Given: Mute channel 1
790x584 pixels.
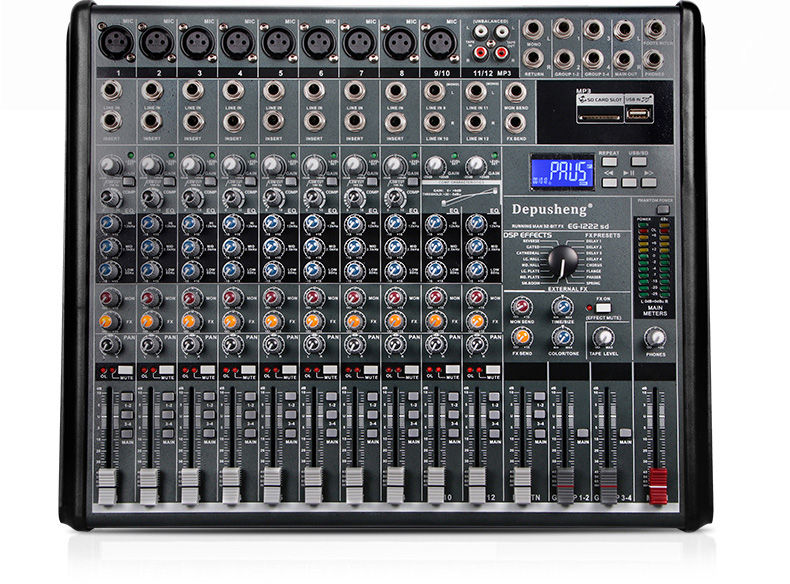Looking at the screenshot, I should (125, 371).
